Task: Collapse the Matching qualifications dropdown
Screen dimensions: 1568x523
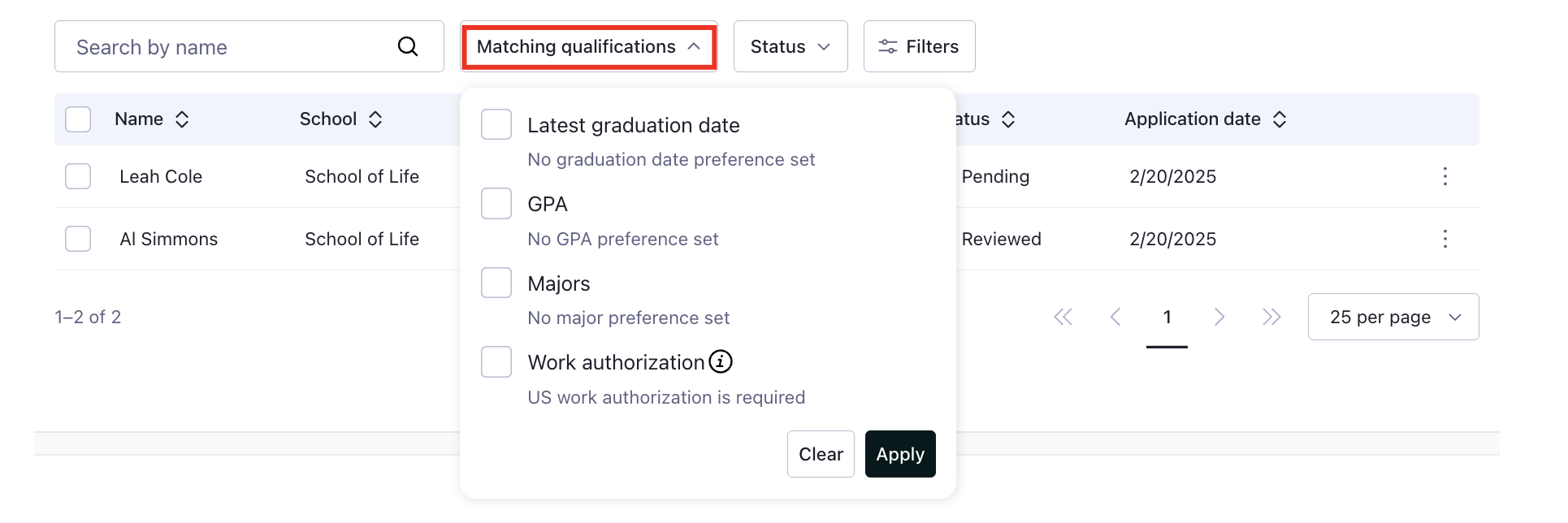Action: [x=589, y=47]
